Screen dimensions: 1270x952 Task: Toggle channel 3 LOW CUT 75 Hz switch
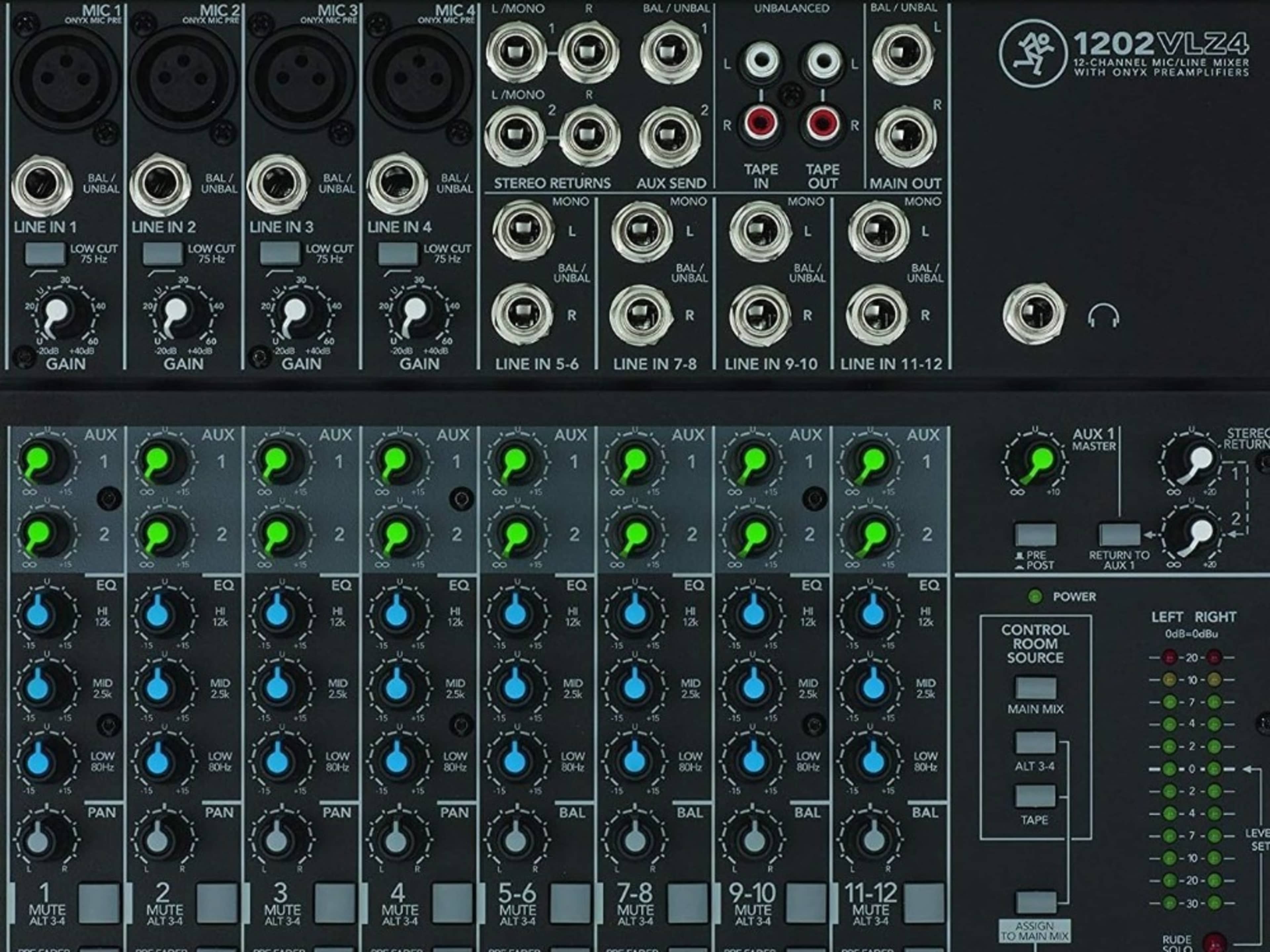280,253
